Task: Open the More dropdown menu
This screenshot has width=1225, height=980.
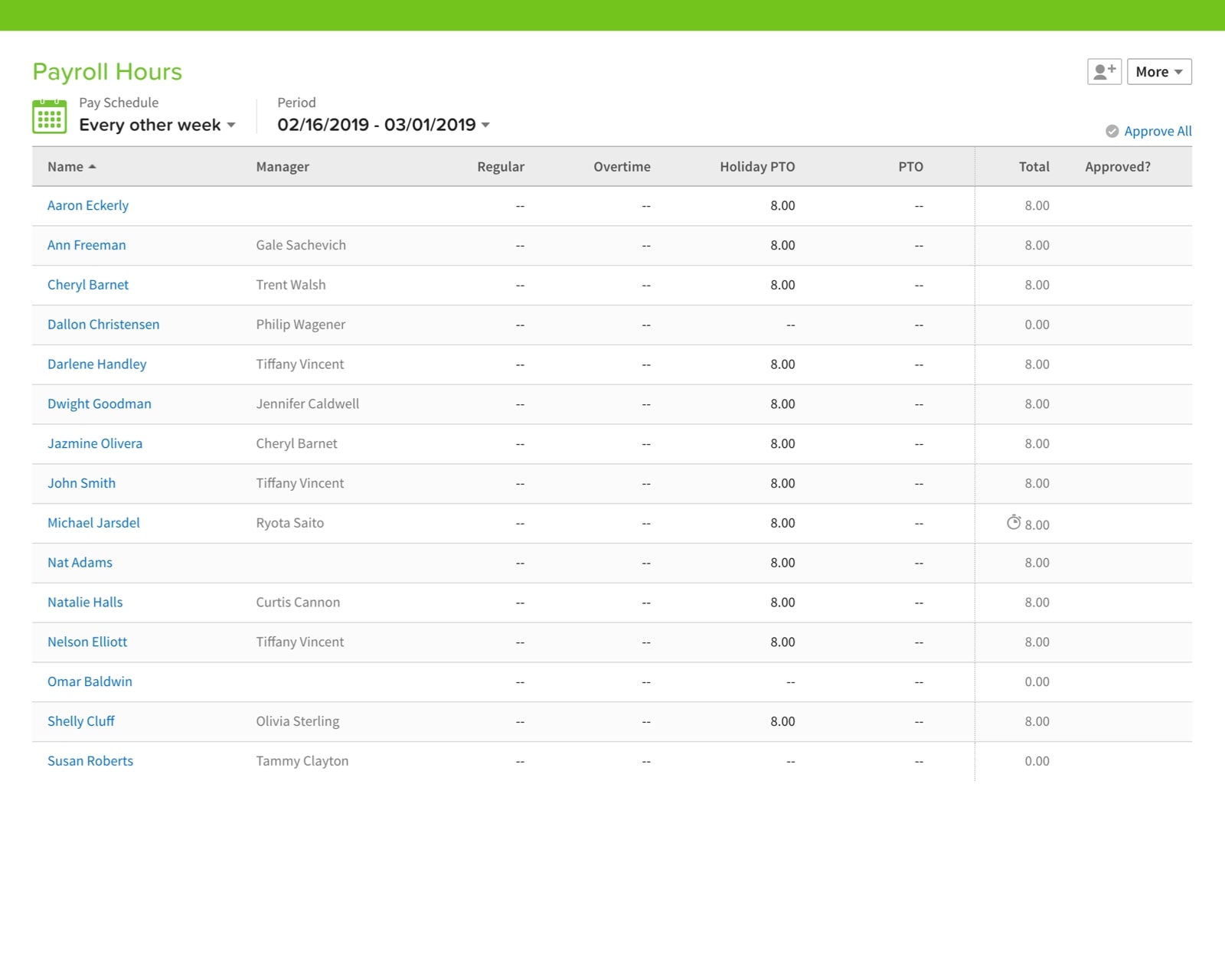Action: 1159,72
